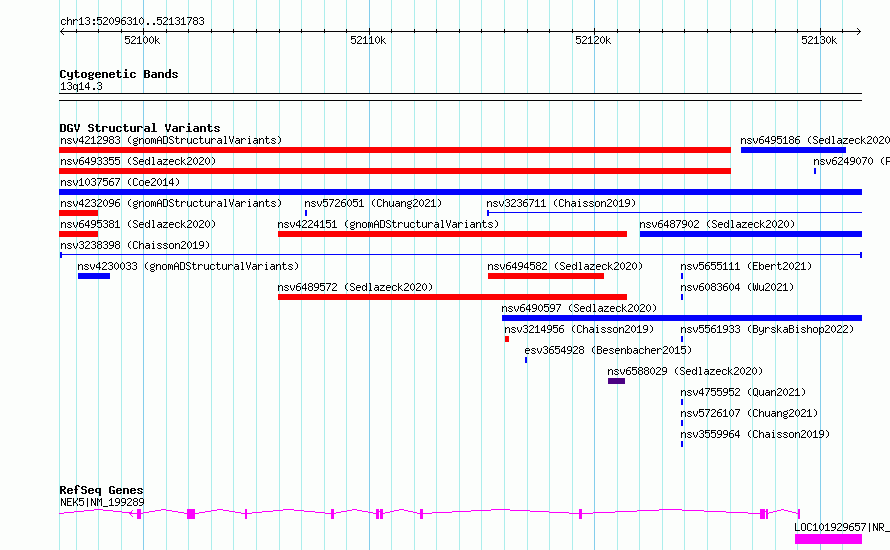Click the 52110k ruler label
The width and height of the screenshot is (890, 550).
pos(368,40)
